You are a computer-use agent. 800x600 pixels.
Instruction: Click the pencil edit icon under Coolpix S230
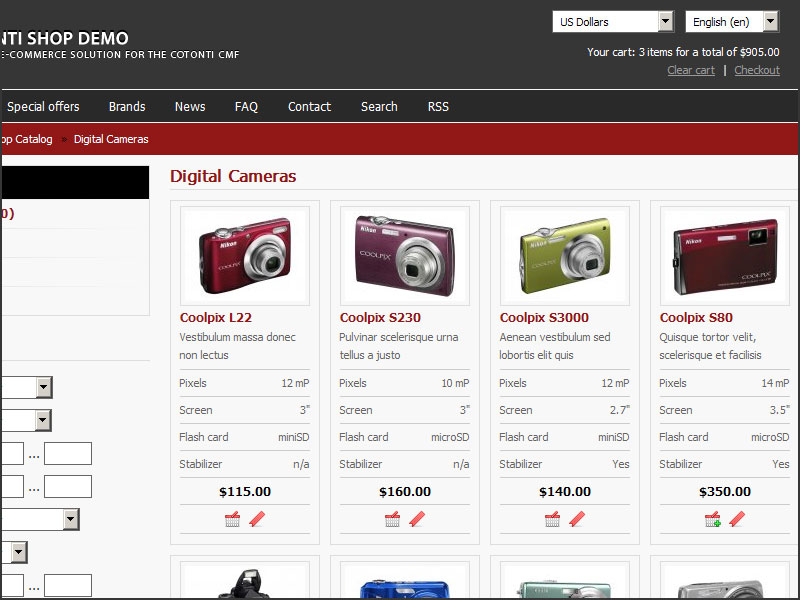coord(417,519)
